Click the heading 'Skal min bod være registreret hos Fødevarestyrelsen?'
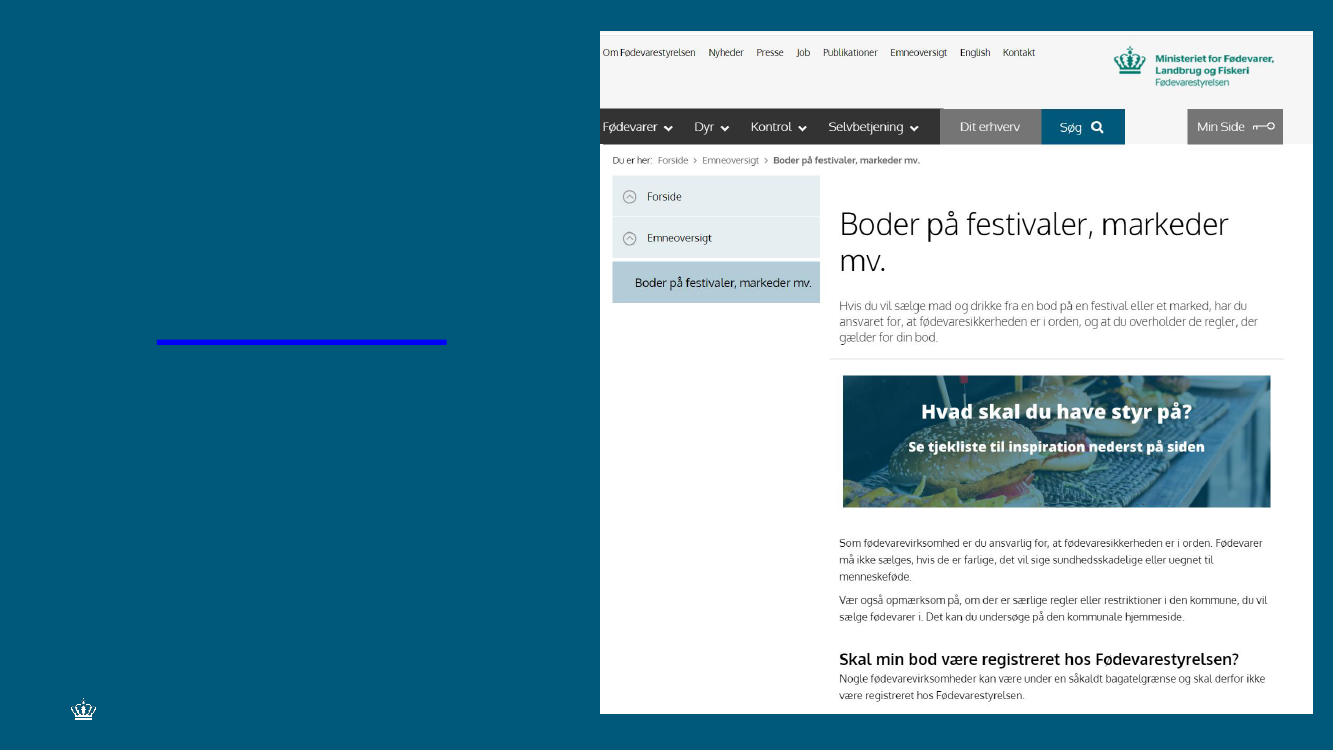 [x=1039, y=660]
